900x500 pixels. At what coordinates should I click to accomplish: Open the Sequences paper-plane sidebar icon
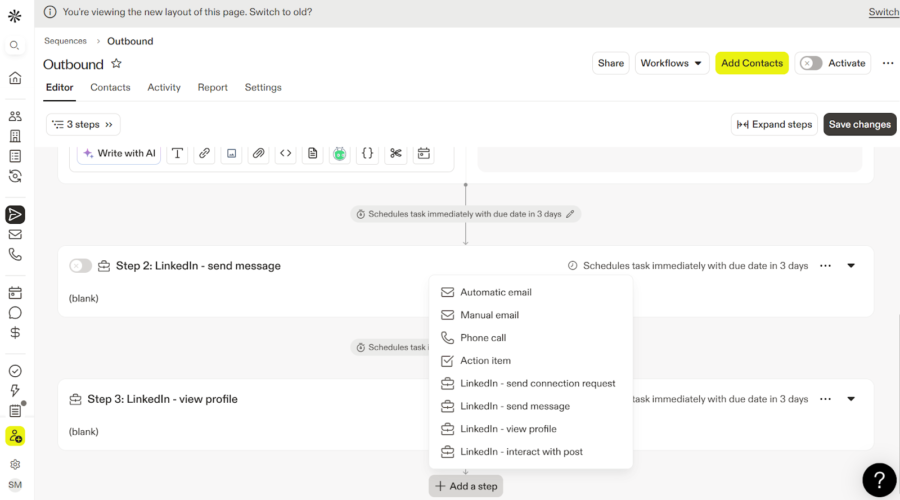[15, 215]
